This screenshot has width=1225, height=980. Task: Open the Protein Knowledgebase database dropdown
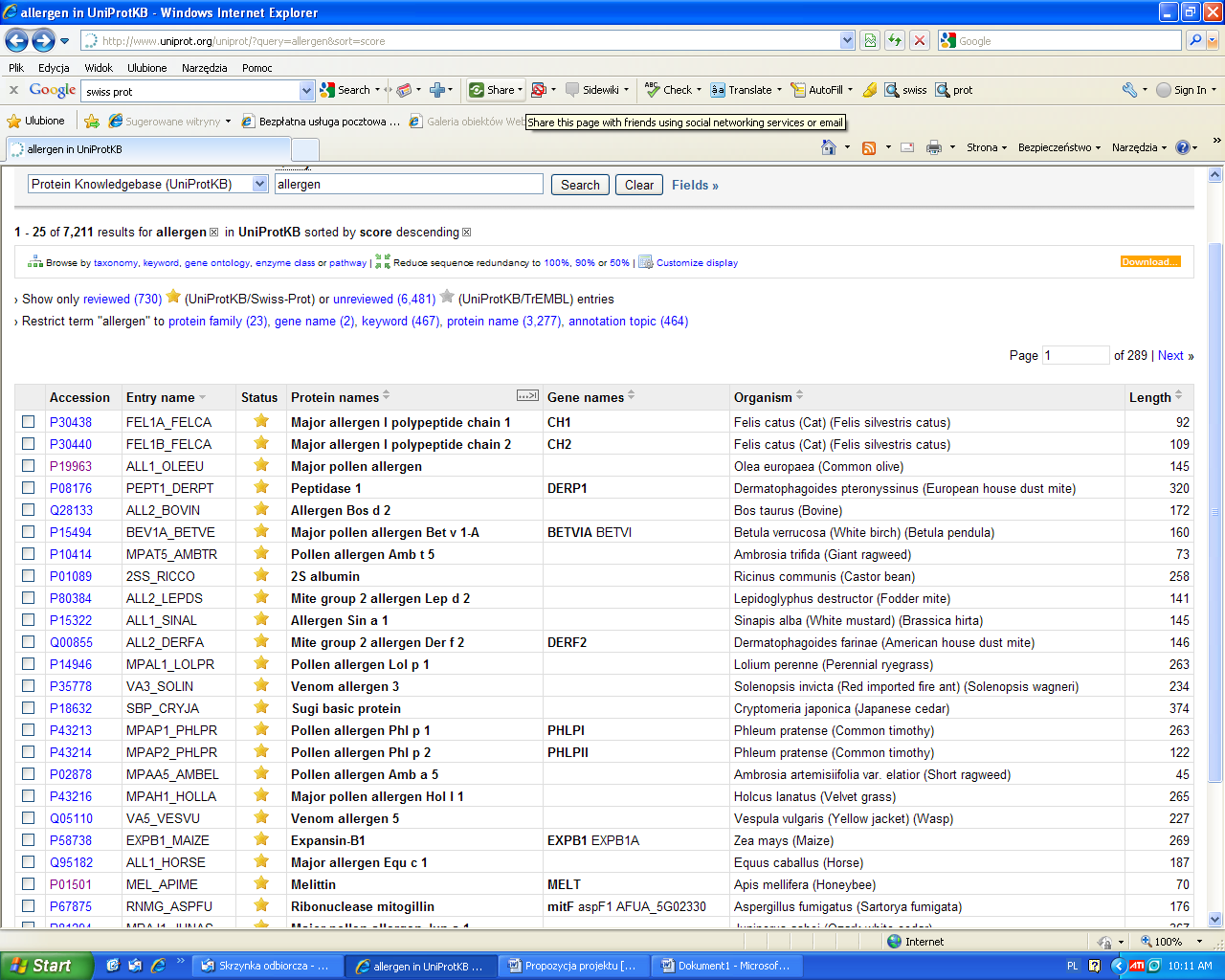(x=260, y=184)
